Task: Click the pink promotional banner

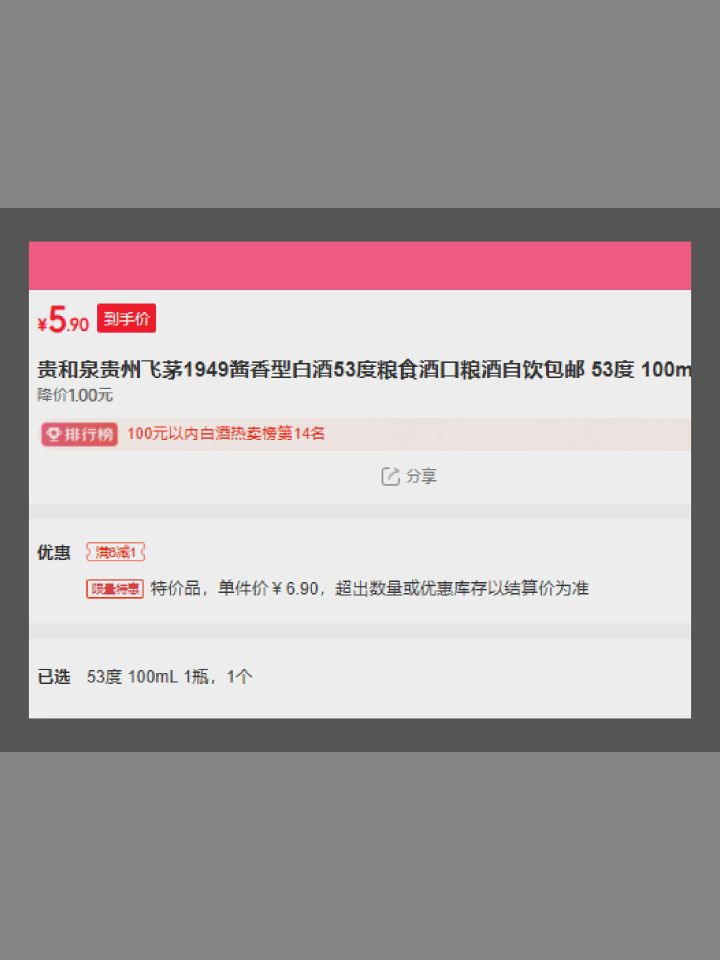Action: click(x=360, y=266)
